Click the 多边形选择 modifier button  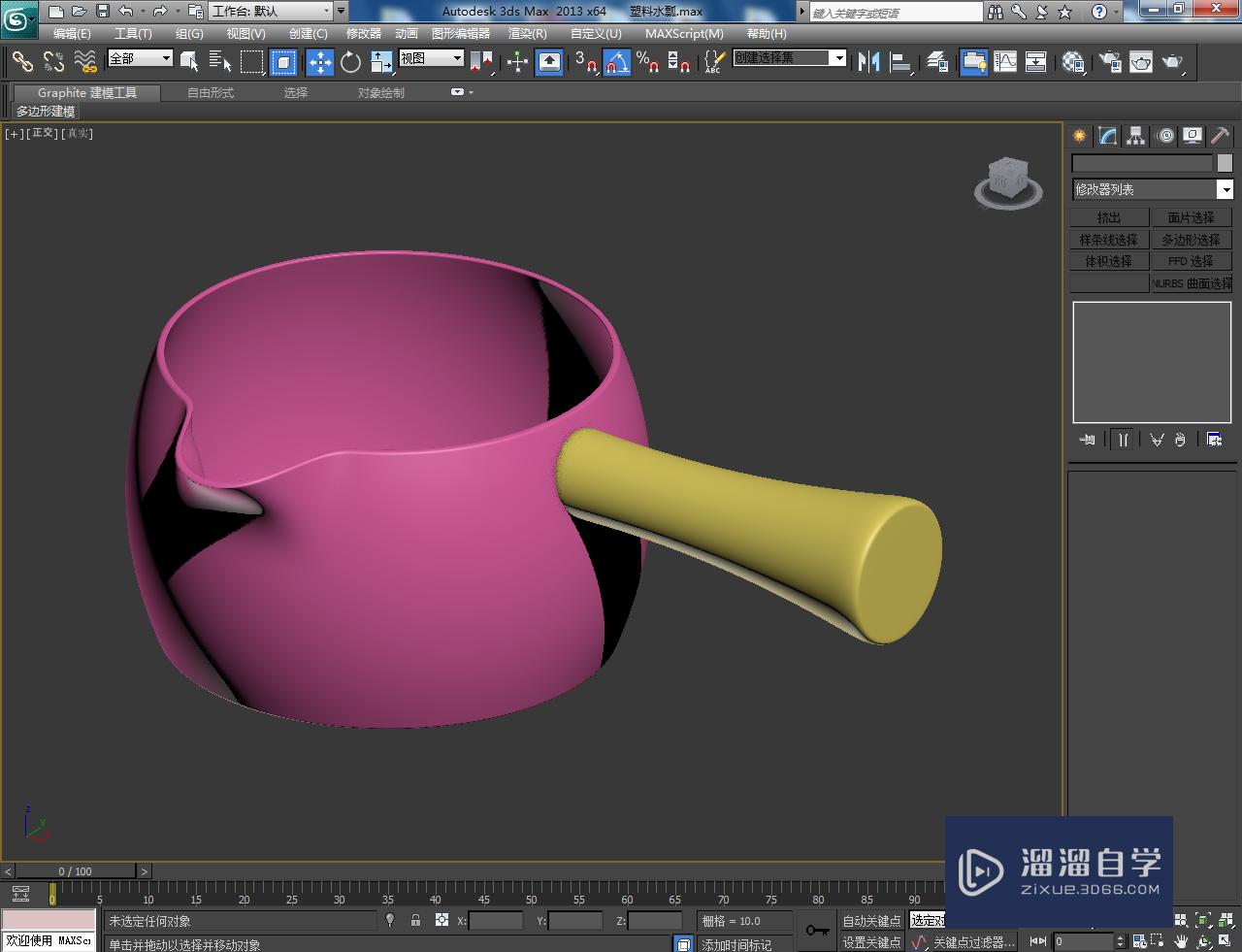click(x=1192, y=240)
